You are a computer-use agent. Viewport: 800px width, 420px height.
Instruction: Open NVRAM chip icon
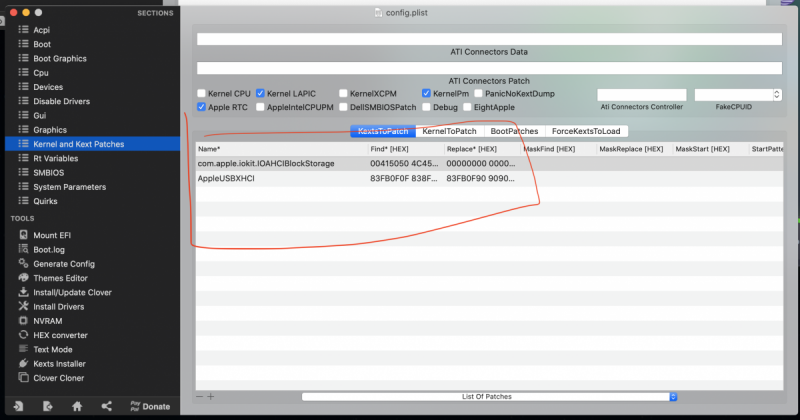(x=23, y=320)
